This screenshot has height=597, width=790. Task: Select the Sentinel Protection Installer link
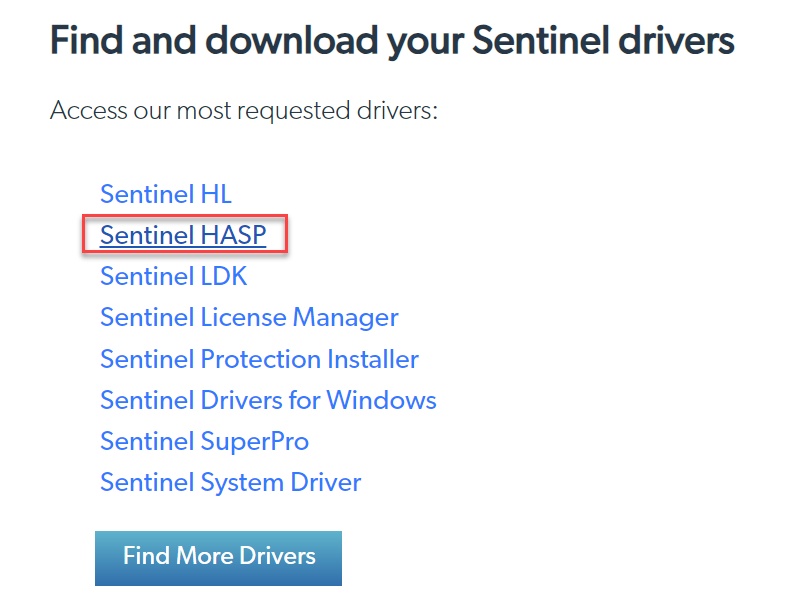[x=259, y=359]
